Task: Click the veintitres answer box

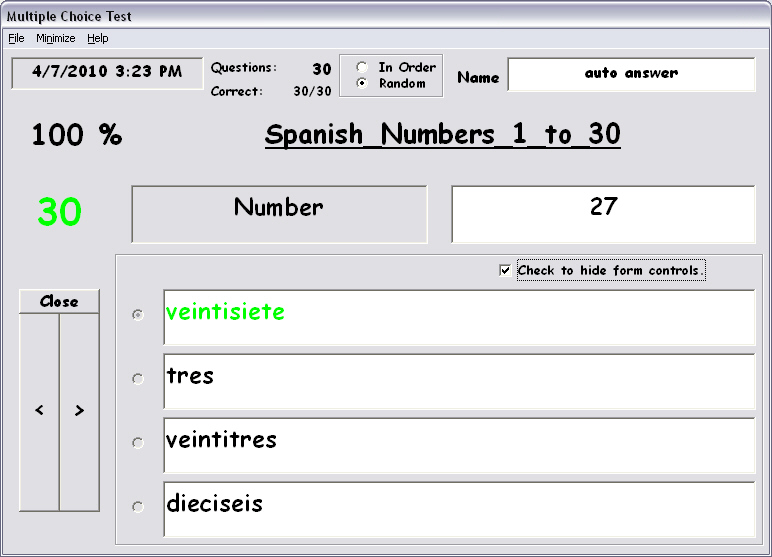Action: coord(458,445)
